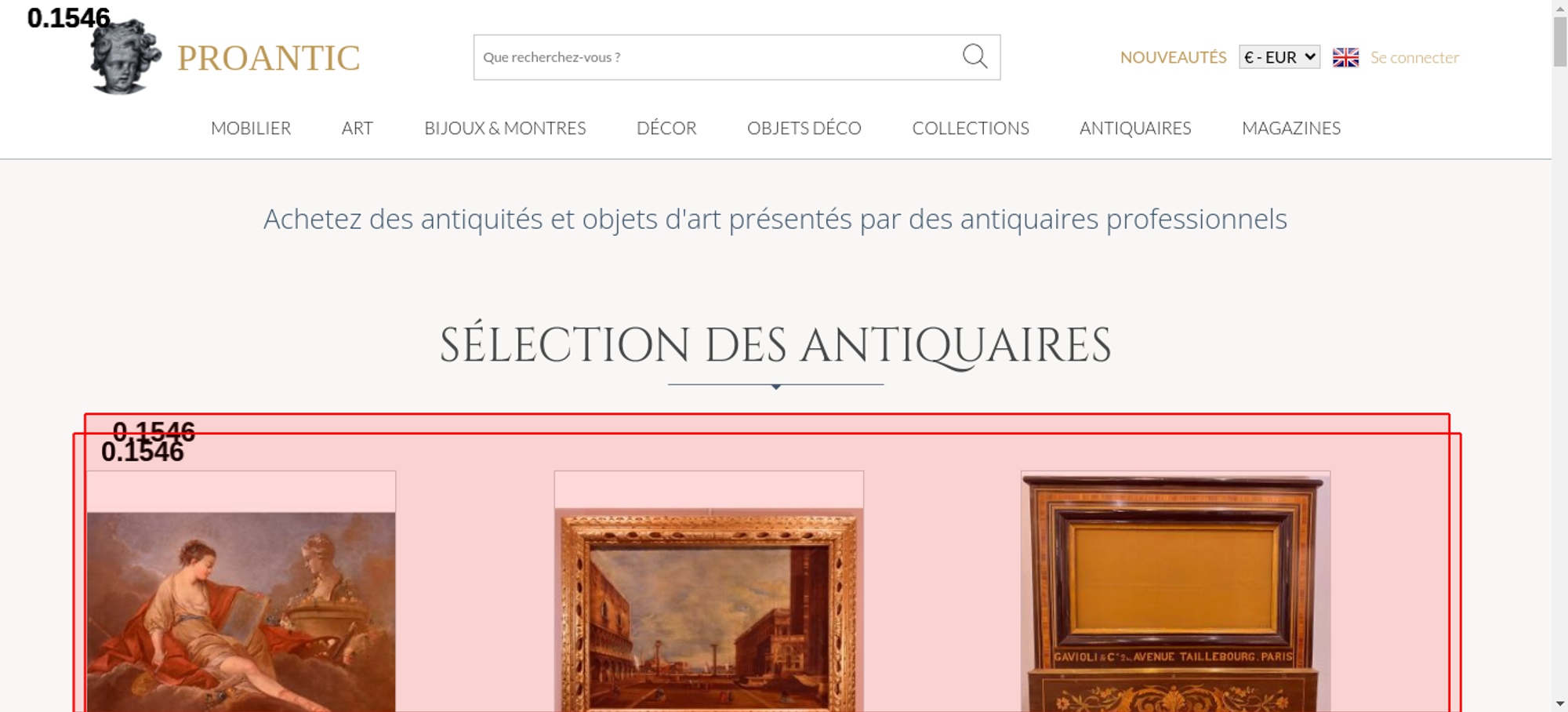Open the ANTIQUAIRES menu
The image size is (1568, 712).
pos(1135,128)
